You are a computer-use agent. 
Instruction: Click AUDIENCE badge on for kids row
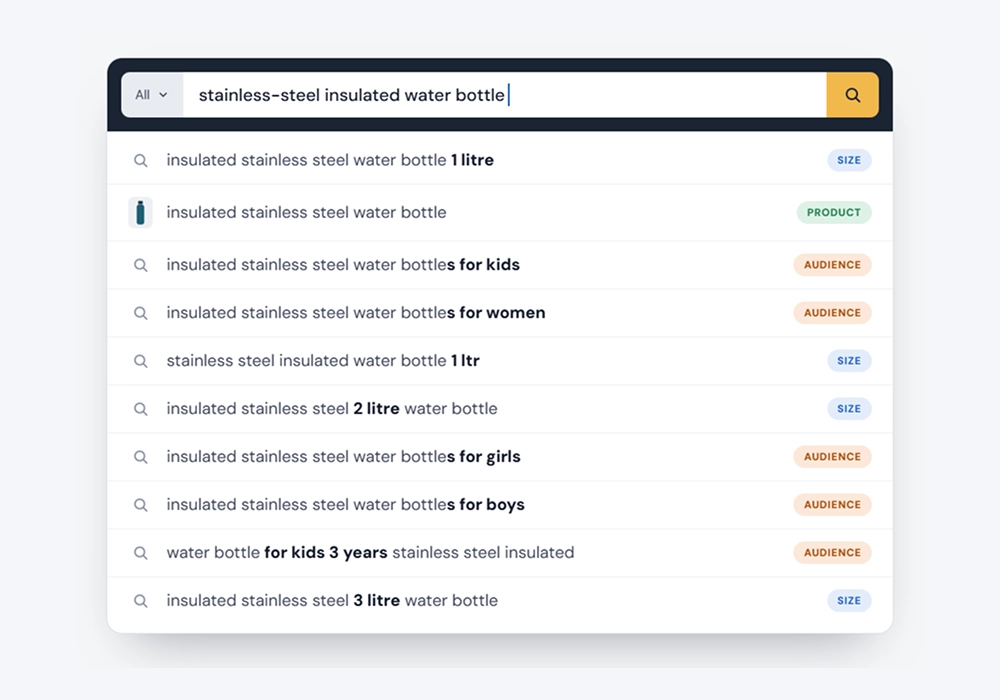(x=832, y=265)
